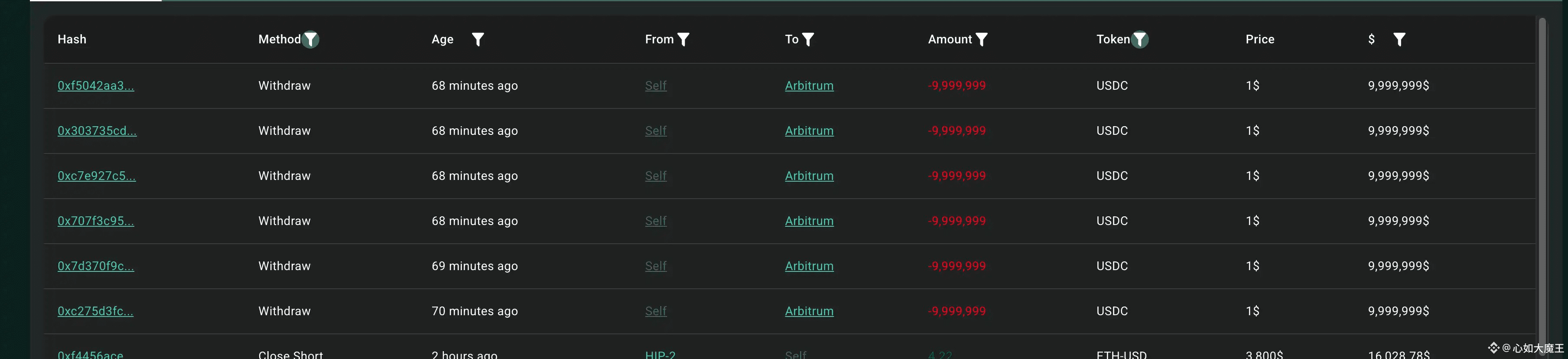Viewport: 1568px width, 359px height.
Task: Click the Price column header
Action: click(x=1259, y=39)
